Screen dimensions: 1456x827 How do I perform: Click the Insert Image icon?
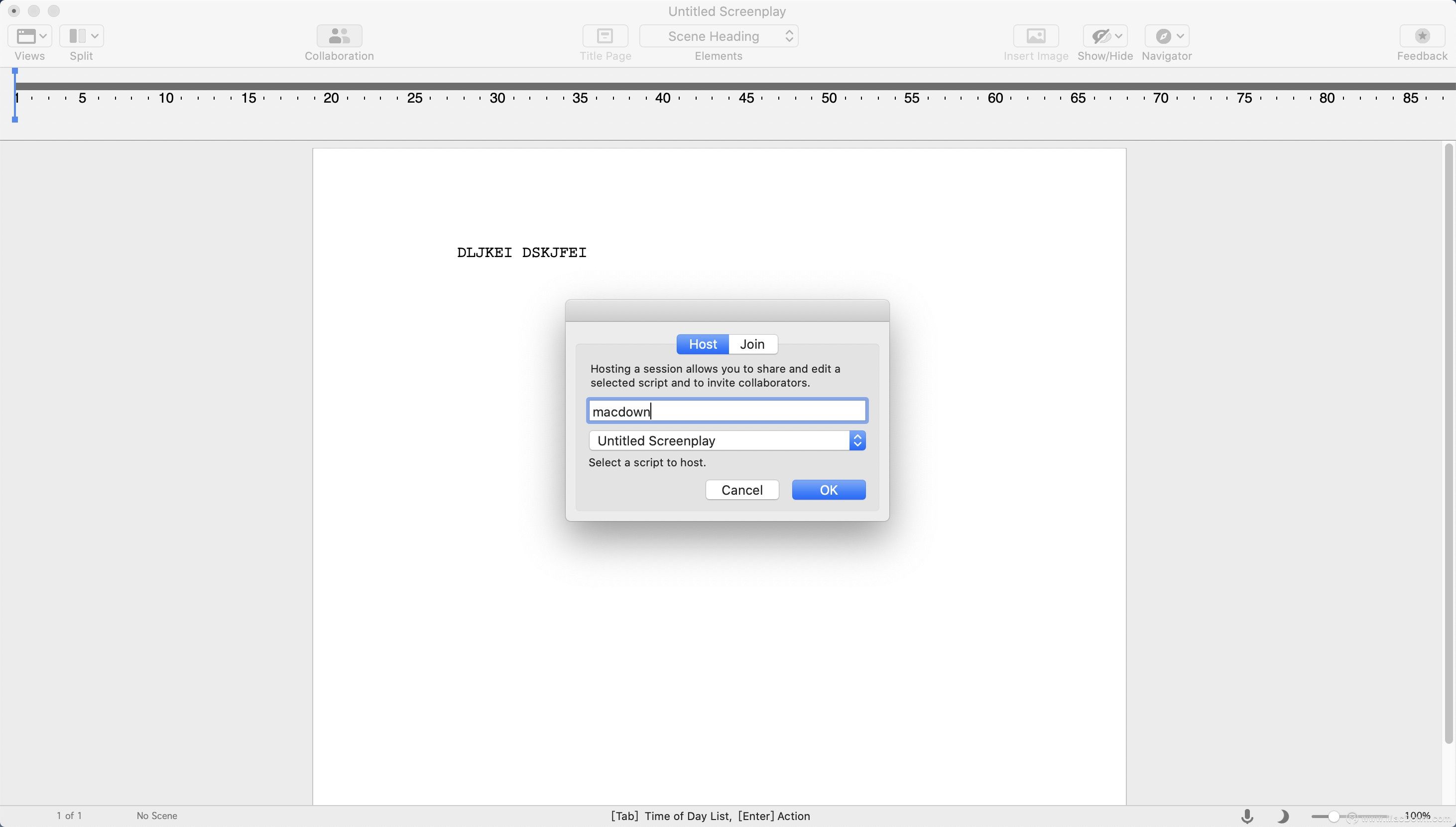point(1036,36)
